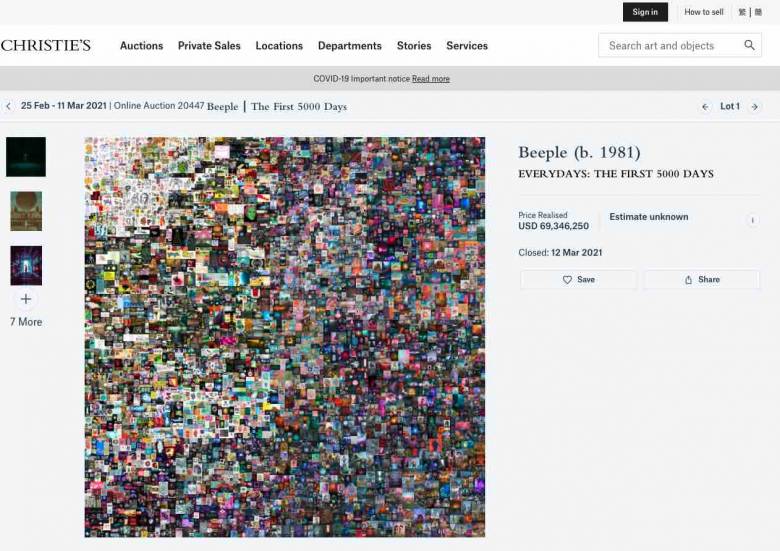Open the How to sell link
Screen dimensions: 780x551
pyautogui.click(x=703, y=12)
